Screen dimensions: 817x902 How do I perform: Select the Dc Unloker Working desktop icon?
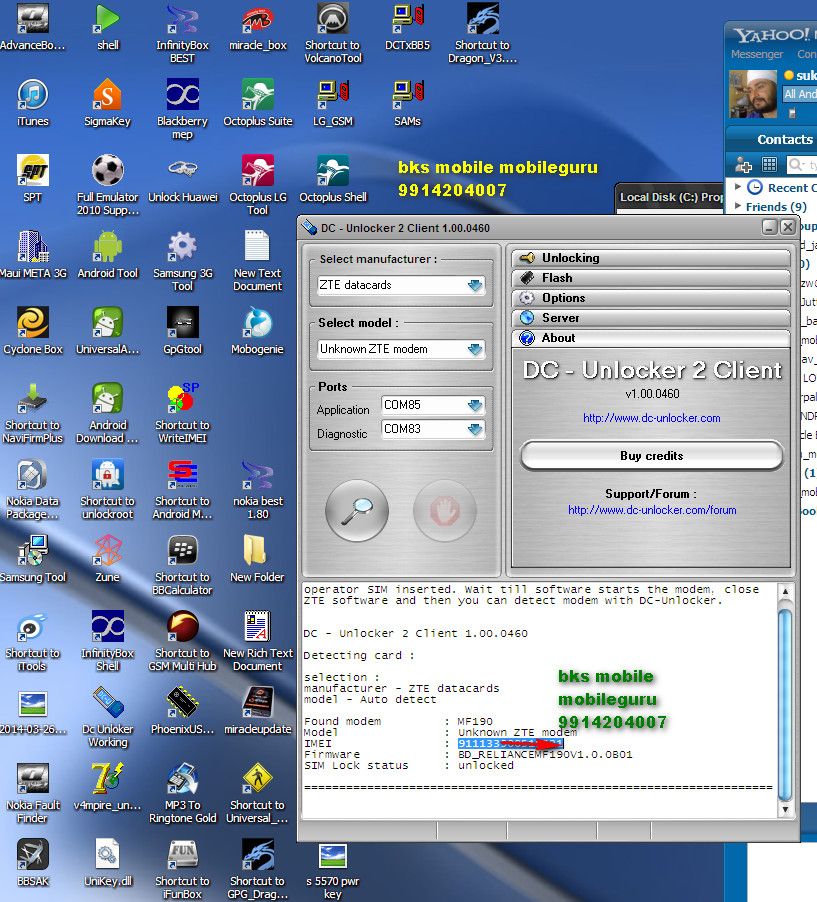(108, 717)
